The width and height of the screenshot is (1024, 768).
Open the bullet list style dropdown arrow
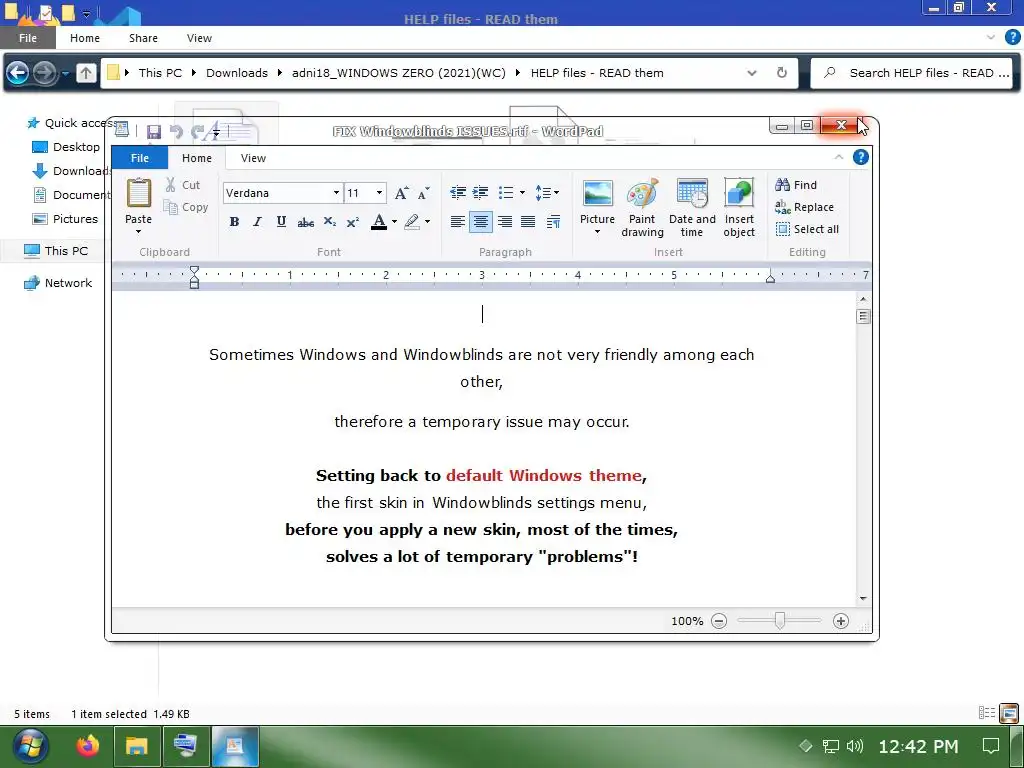coord(522,193)
